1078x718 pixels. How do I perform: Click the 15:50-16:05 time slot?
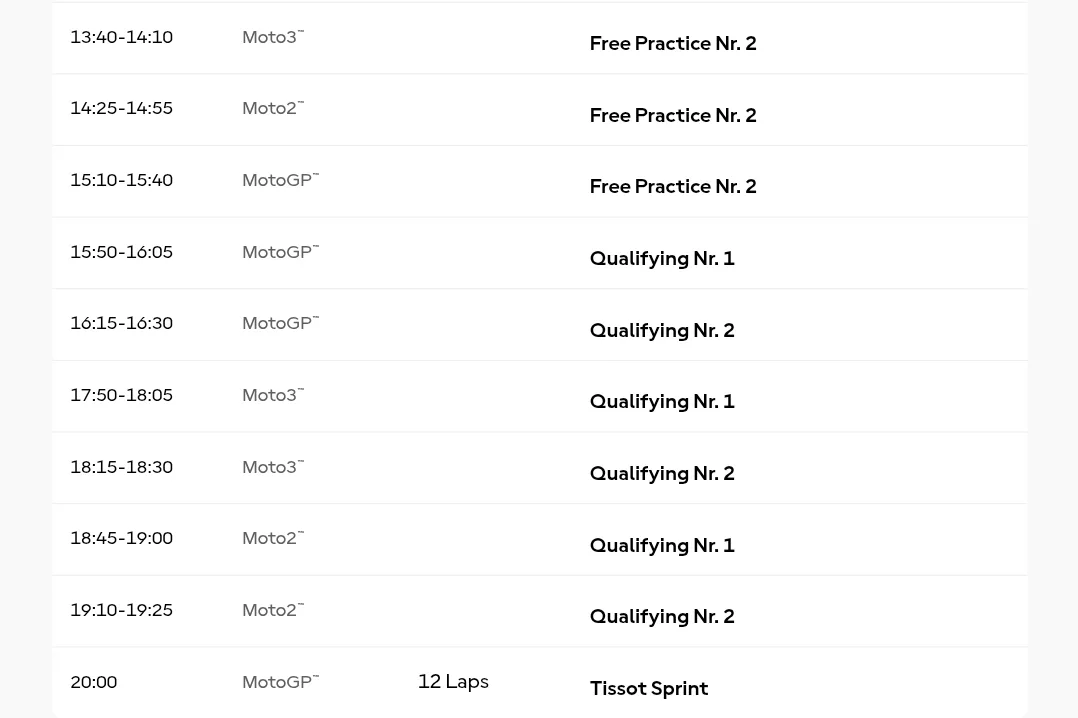tap(121, 252)
